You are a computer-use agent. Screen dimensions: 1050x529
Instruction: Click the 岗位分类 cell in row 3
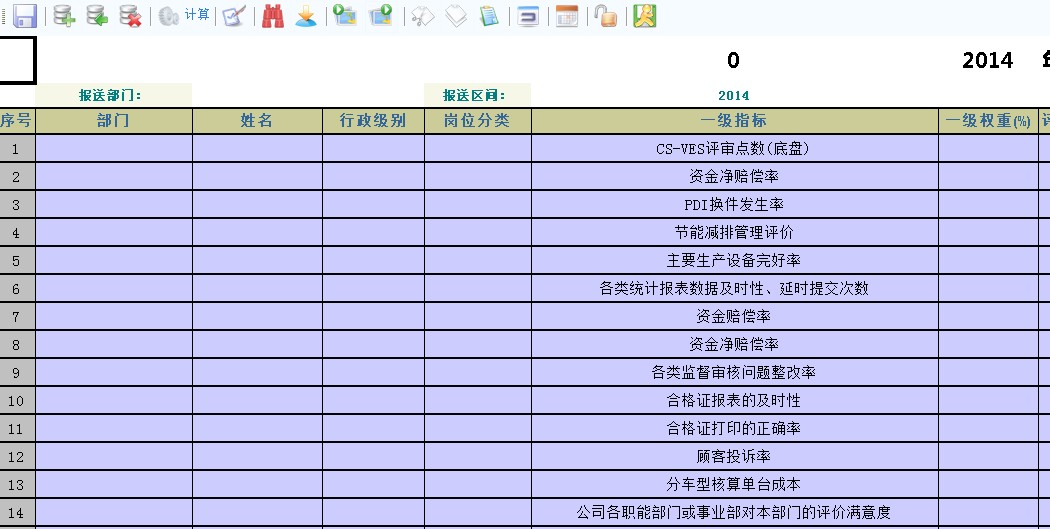point(477,205)
